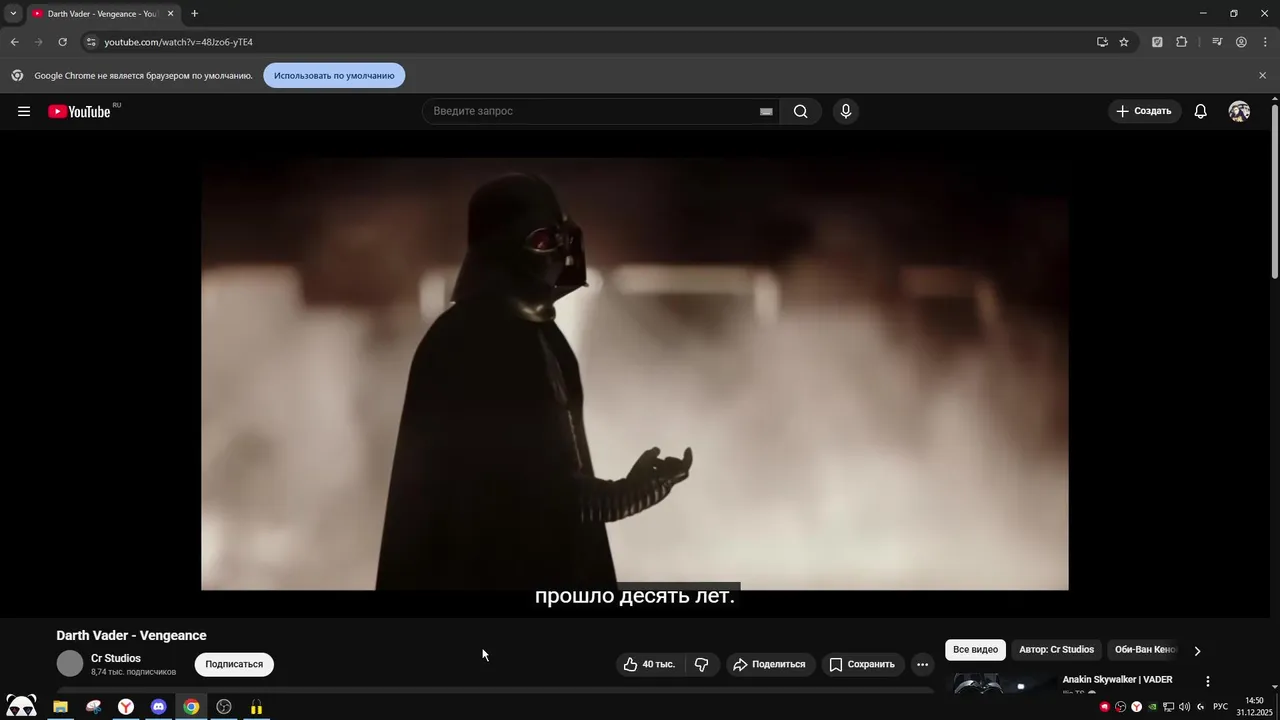Screen dimensions: 1280x720
Task: Click the video player to pause
Action: [635, 372]
